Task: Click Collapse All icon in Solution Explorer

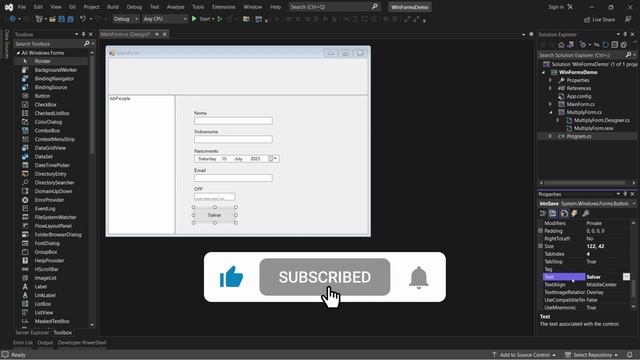Action: 615,45
